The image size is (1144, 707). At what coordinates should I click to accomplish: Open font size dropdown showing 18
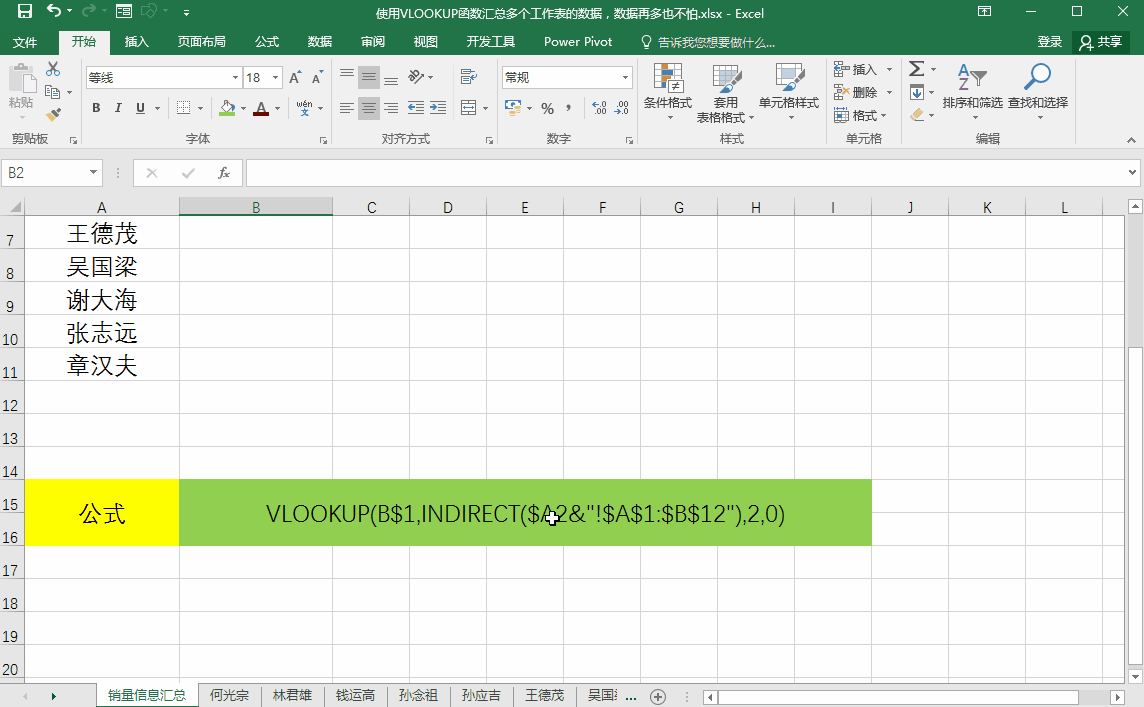coord(276,77)
